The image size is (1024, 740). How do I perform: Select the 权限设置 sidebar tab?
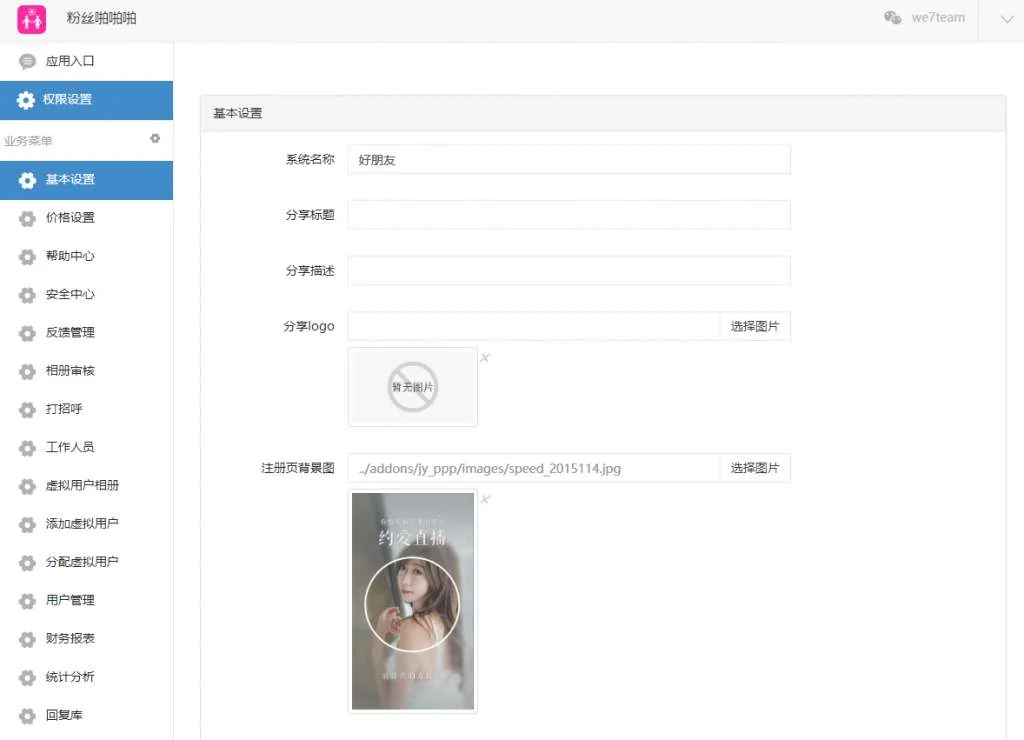(x=67, y=100)
